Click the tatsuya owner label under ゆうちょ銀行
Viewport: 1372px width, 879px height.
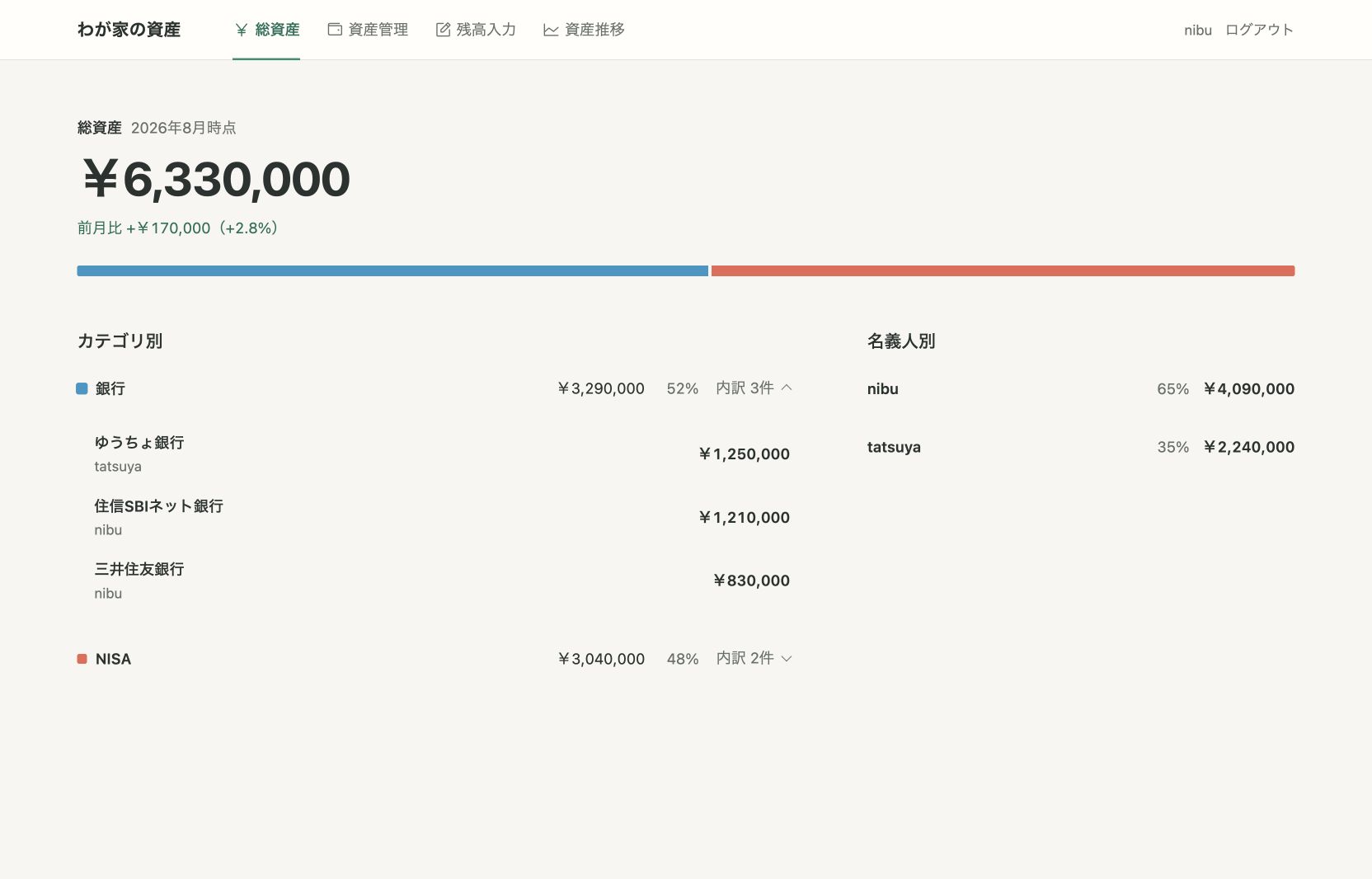[118, 467]
